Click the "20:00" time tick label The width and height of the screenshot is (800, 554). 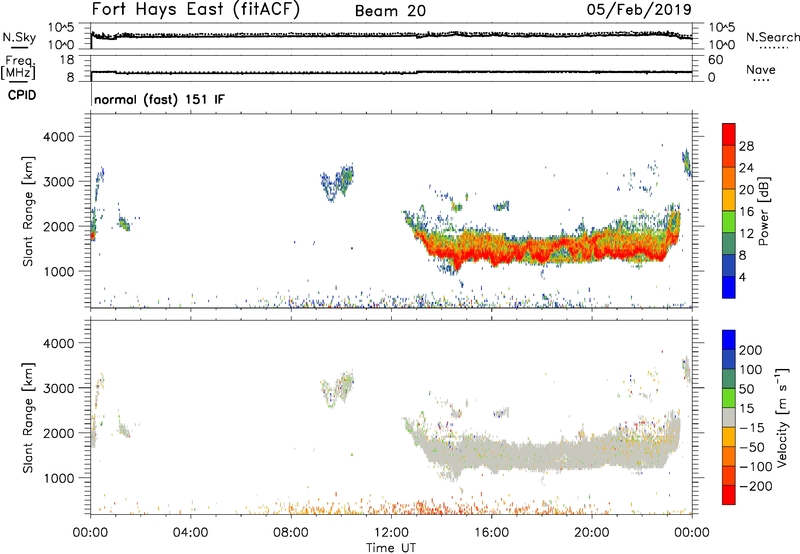tap(591, 533)
